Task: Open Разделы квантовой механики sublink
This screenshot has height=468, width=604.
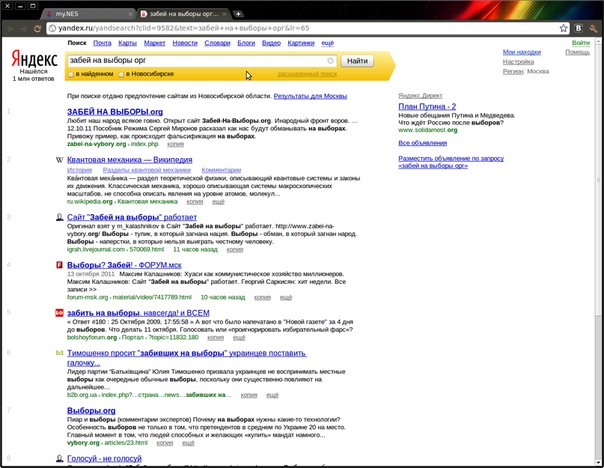Action: click(147, 170)
